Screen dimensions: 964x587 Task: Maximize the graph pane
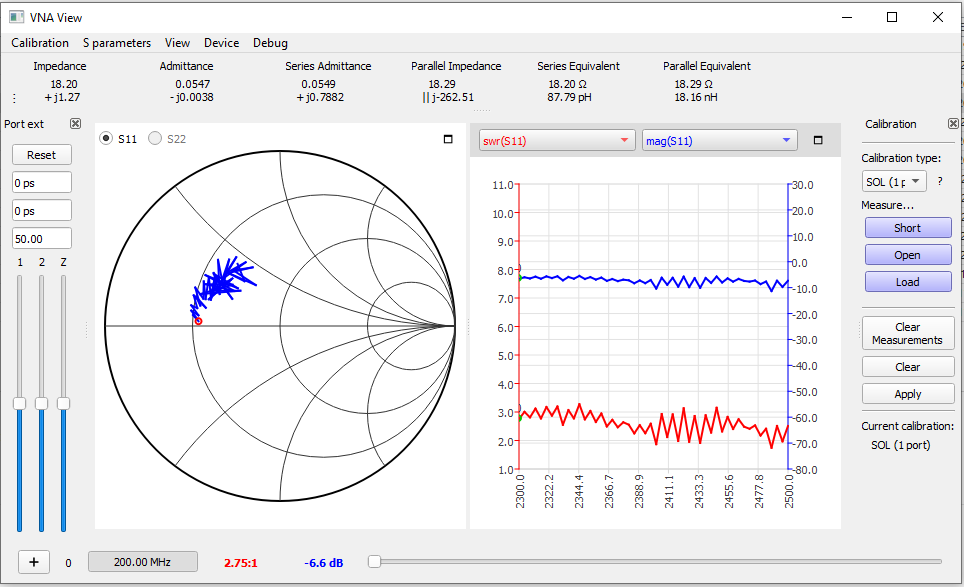pyautogui.click(x=818, y=140)
